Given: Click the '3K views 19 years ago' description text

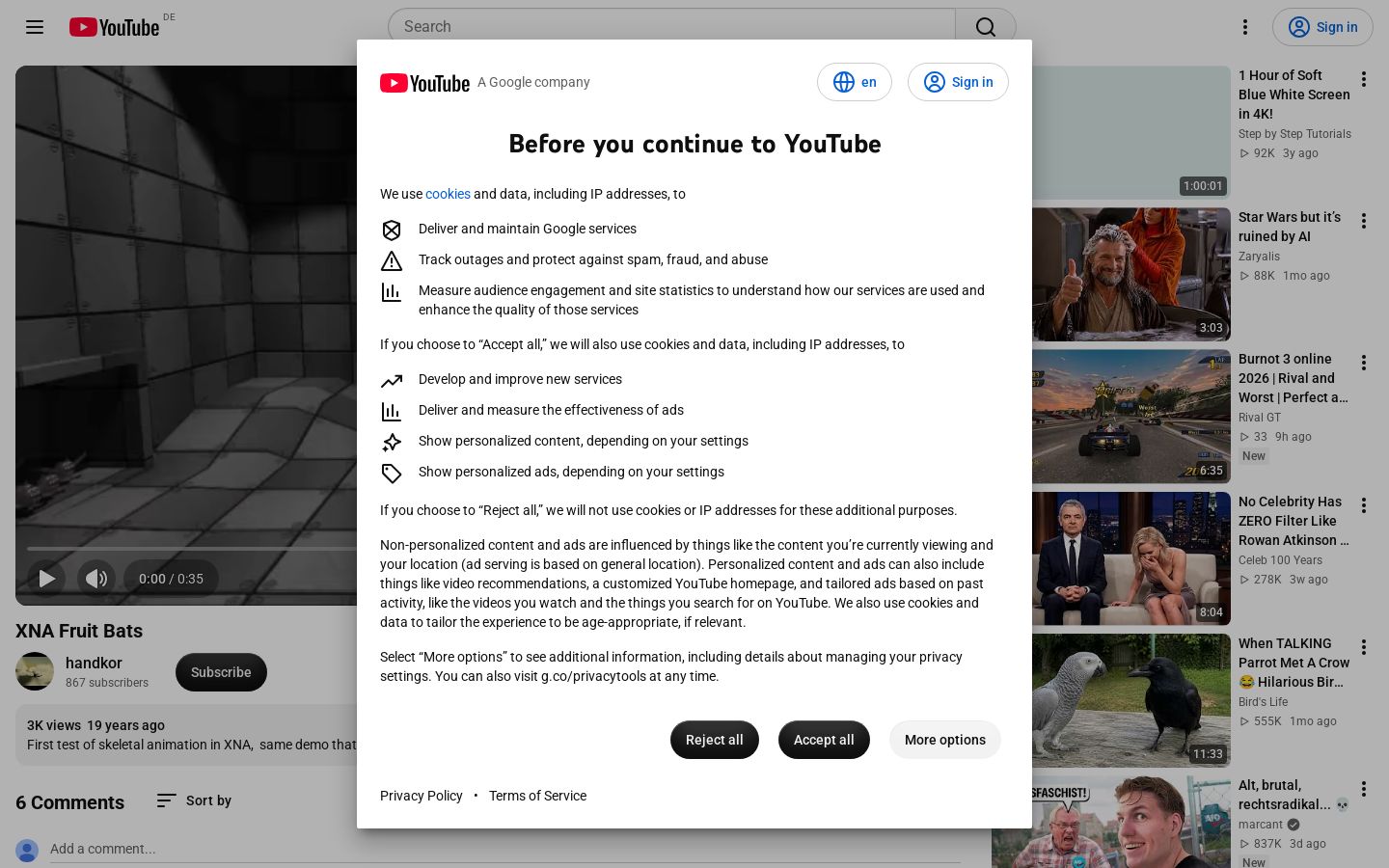Looking at the screenshot, I should (x=95, y=725).
